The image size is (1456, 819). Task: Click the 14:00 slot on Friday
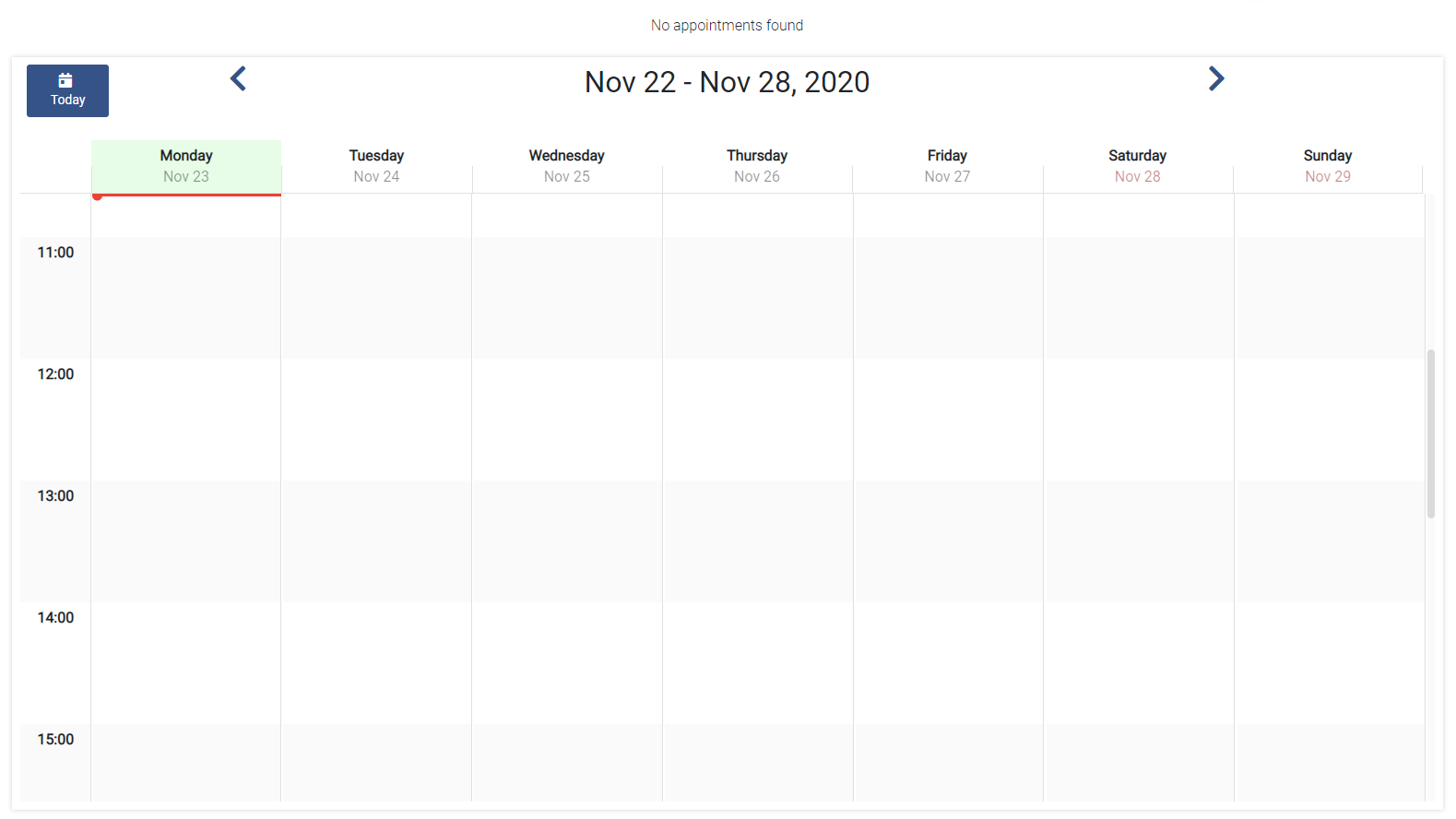(x=948, y=663)
